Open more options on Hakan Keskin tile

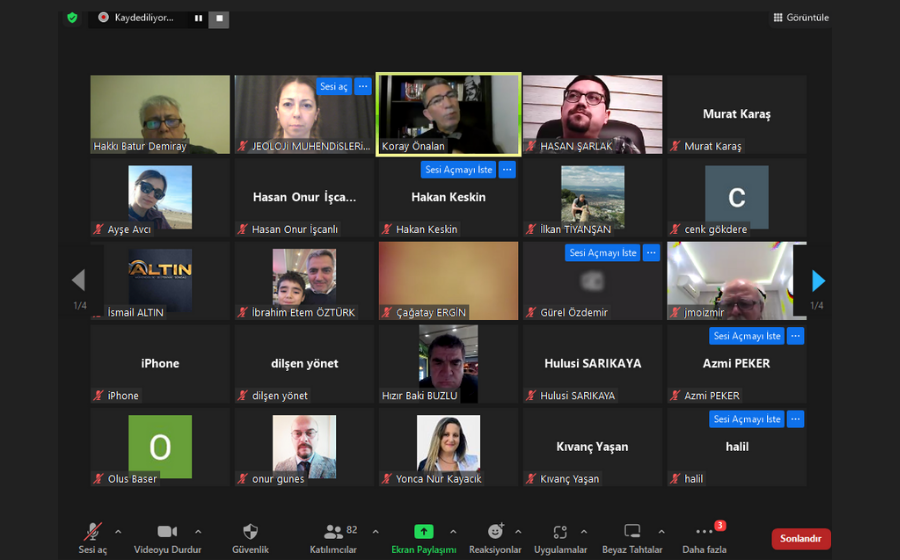click(507, 170)
